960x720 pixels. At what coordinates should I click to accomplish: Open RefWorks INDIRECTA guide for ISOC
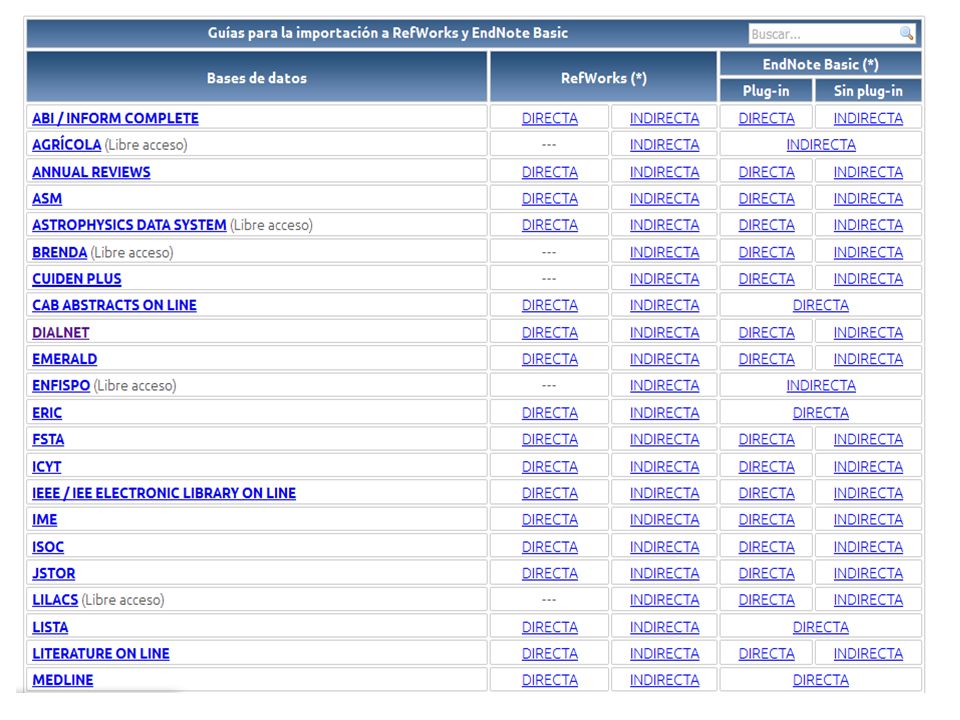tap(664, 547)
